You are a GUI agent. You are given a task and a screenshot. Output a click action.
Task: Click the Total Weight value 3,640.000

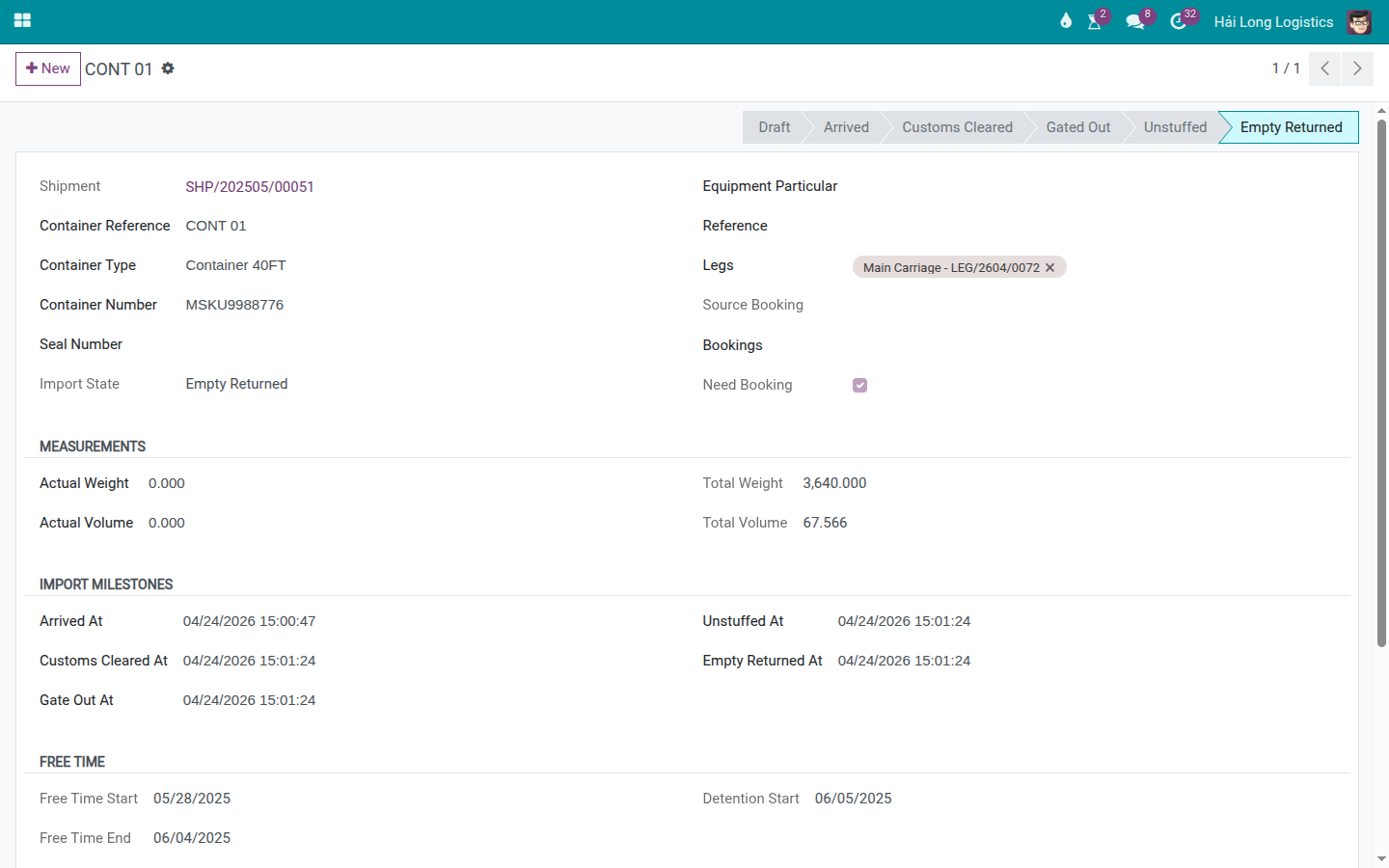[x=834, y=483]
